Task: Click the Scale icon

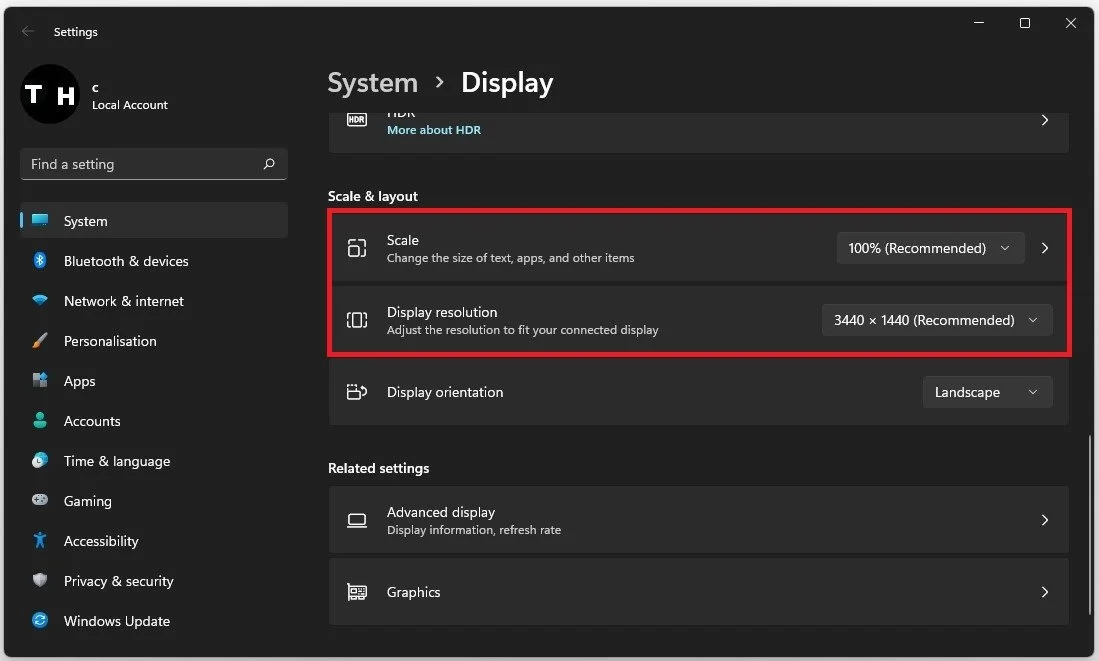Action: tap(357, 248)
